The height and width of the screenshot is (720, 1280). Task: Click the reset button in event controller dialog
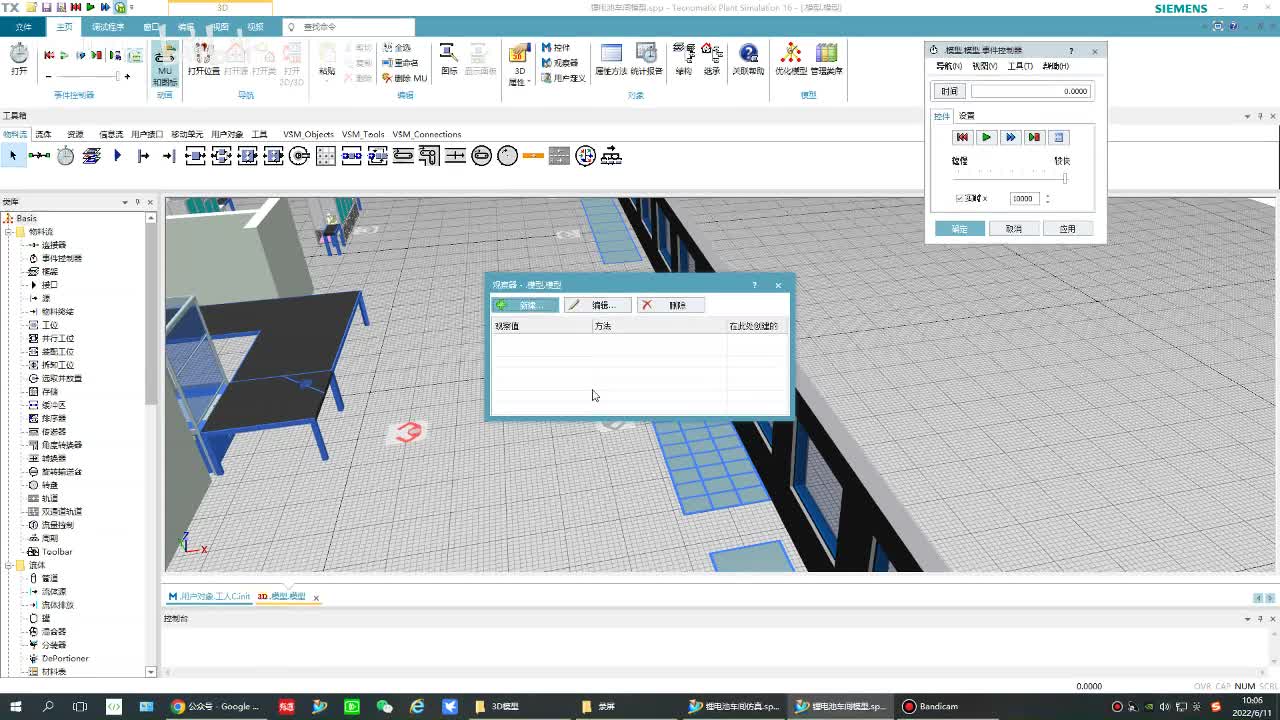pos(962,137)
